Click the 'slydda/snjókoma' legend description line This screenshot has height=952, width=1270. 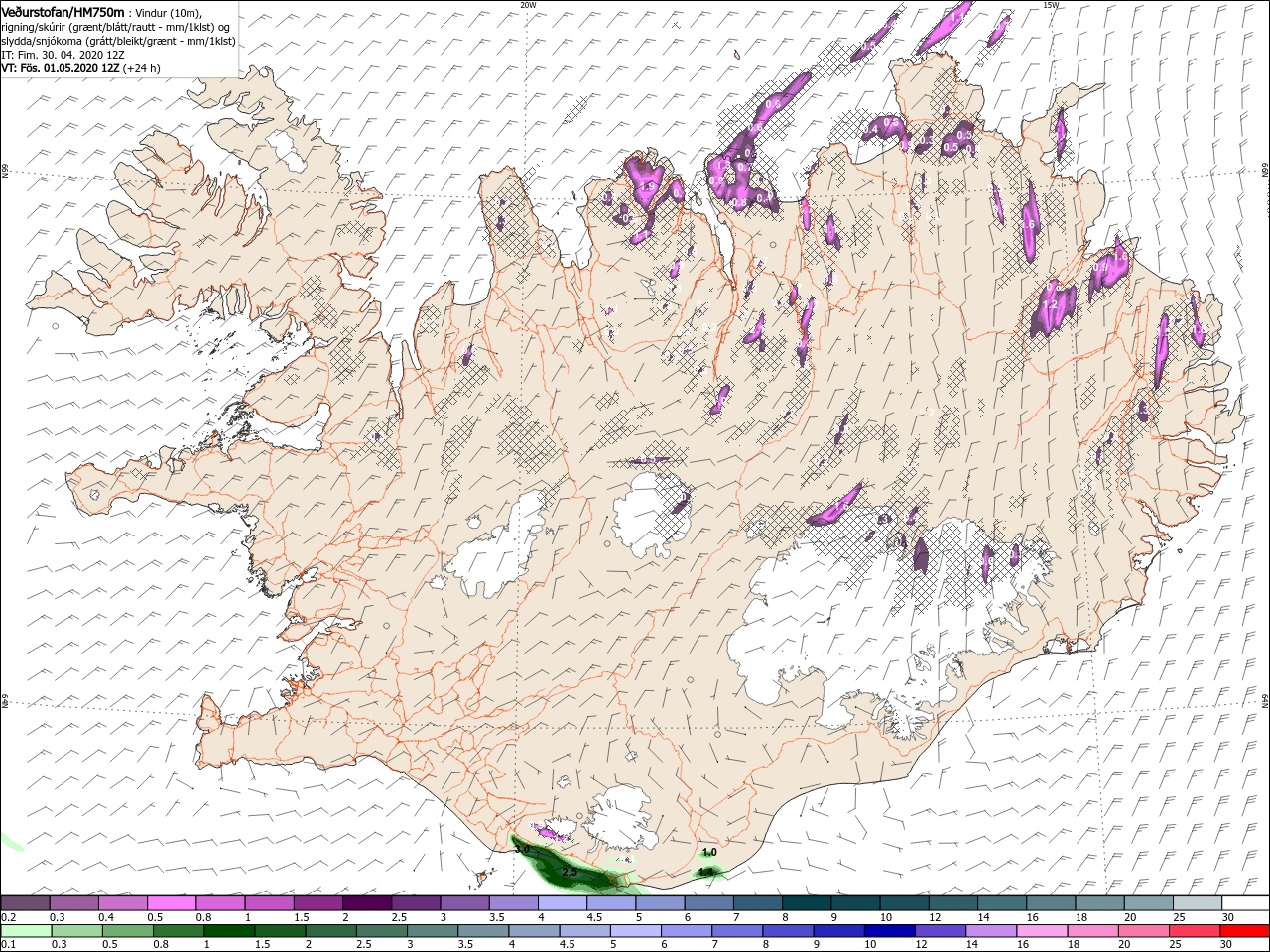coord(118,40)
